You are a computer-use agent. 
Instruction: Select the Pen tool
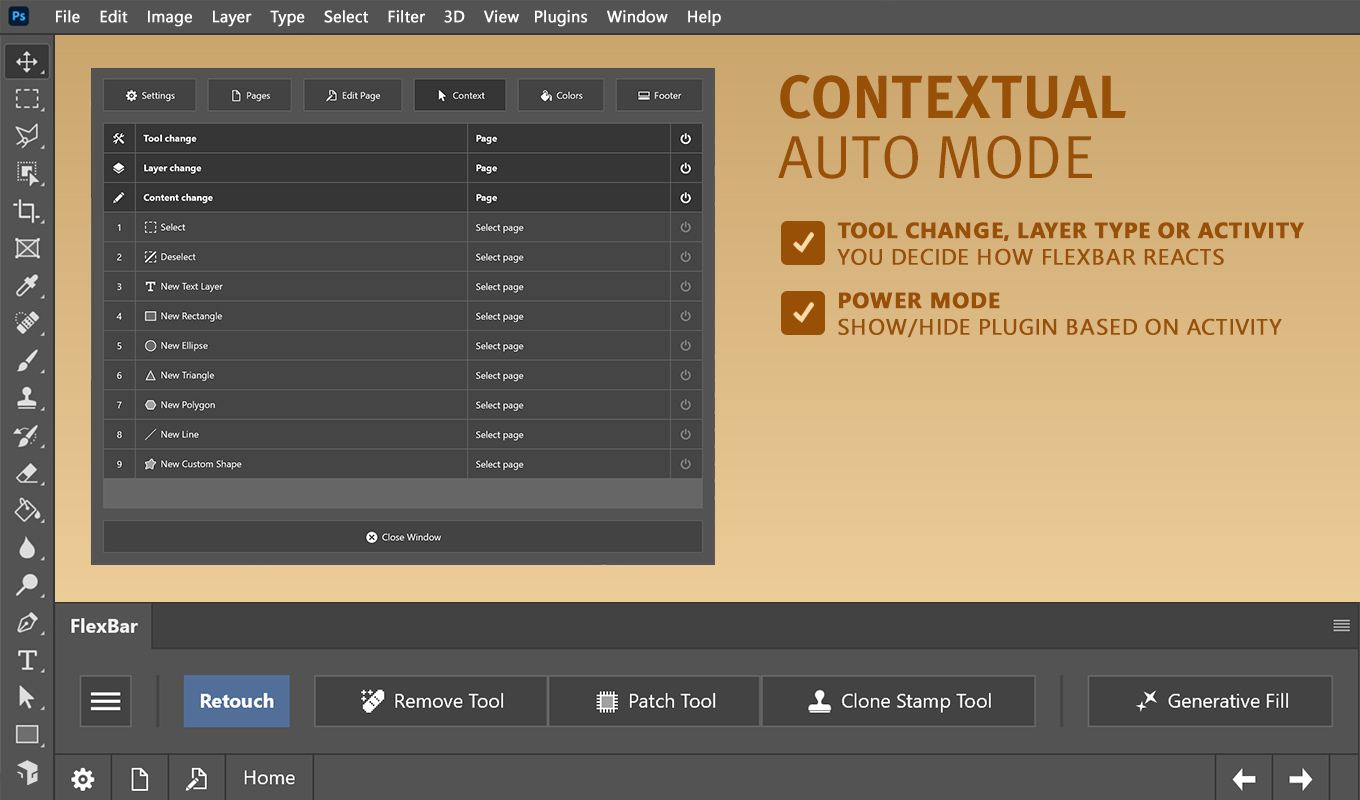click(x=27, y=623)
